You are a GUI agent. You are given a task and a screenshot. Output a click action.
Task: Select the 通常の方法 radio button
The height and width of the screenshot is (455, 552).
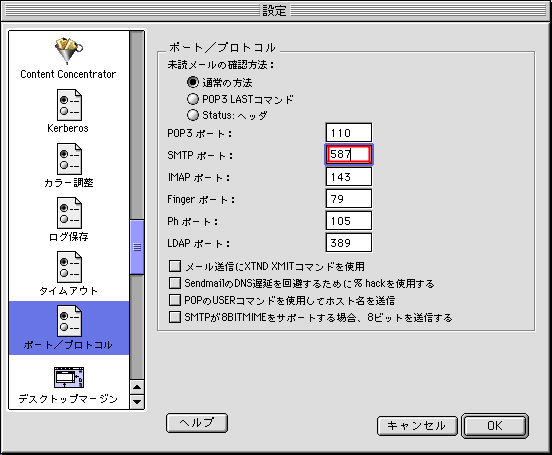[193, 82]
